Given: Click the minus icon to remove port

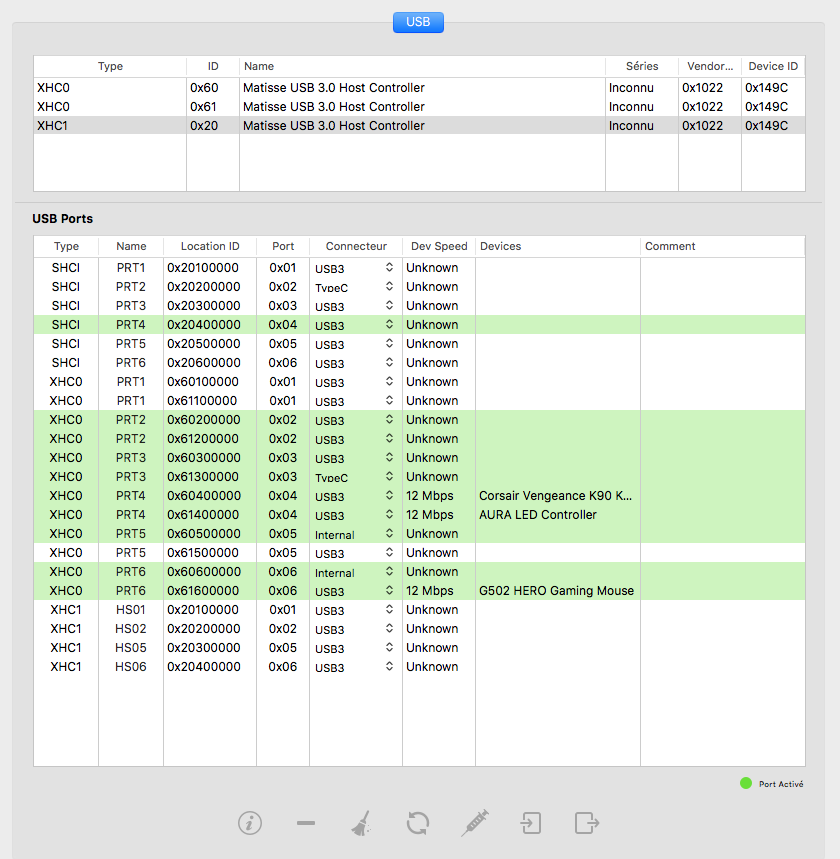Looking at the screenshot, I should point(306,823).
